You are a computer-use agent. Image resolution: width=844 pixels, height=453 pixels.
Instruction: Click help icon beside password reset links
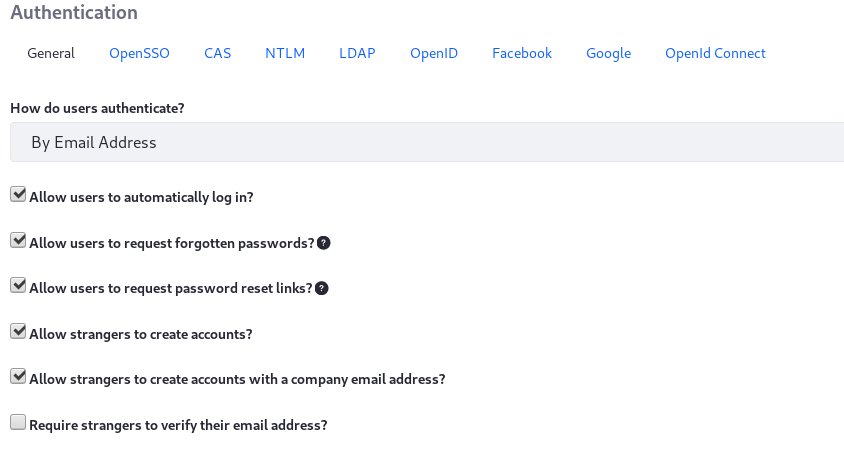[x=321, y=288]
